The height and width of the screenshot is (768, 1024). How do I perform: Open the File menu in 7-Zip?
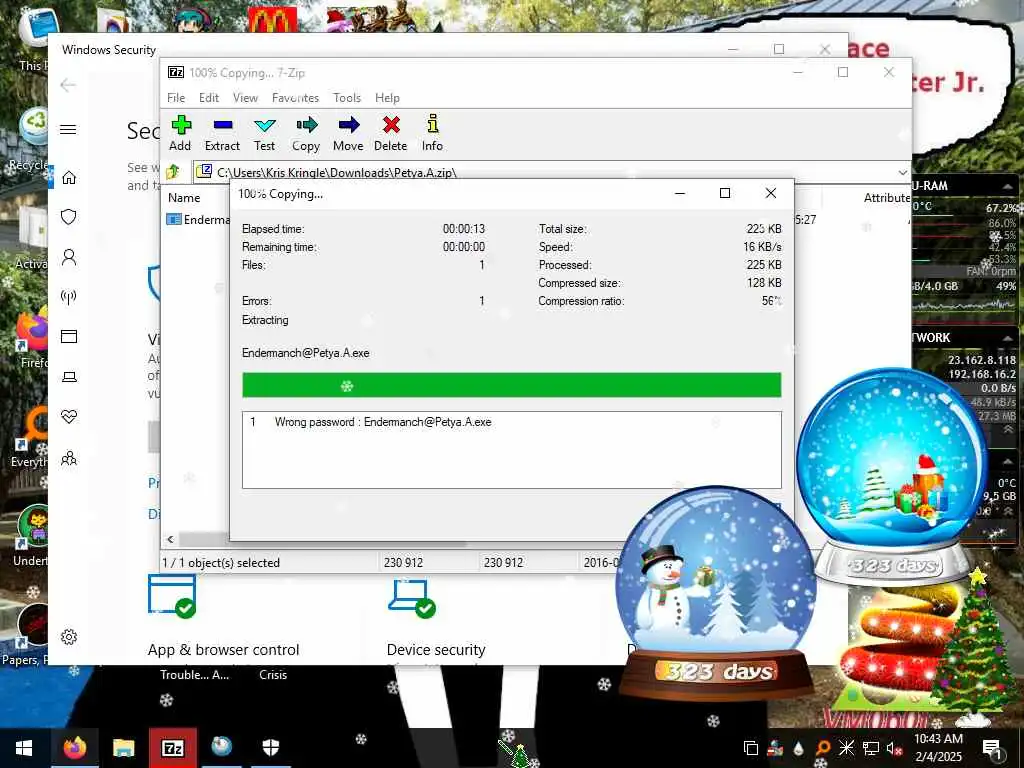pos(176,98)
